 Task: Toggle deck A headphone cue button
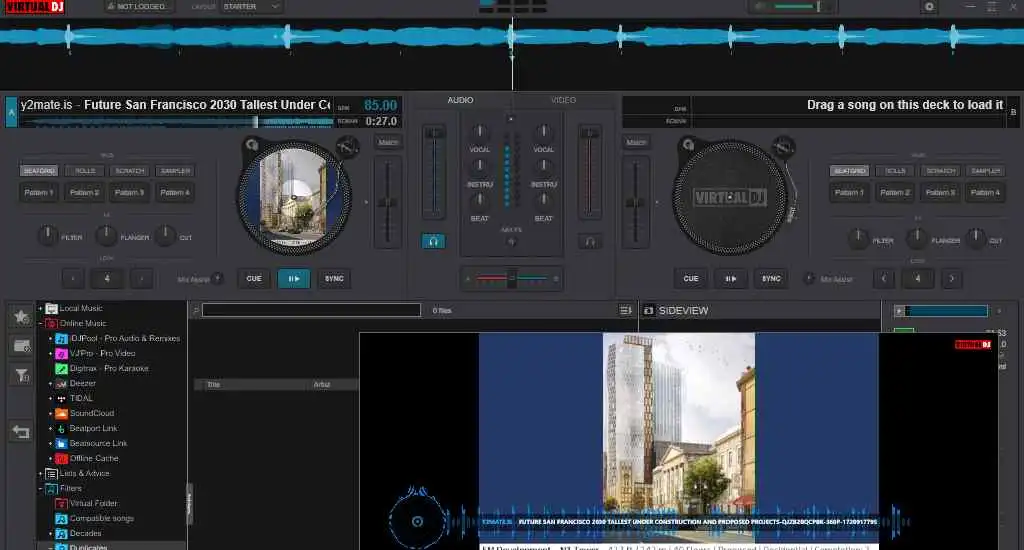pyautogui.click(x=433, y=242)
